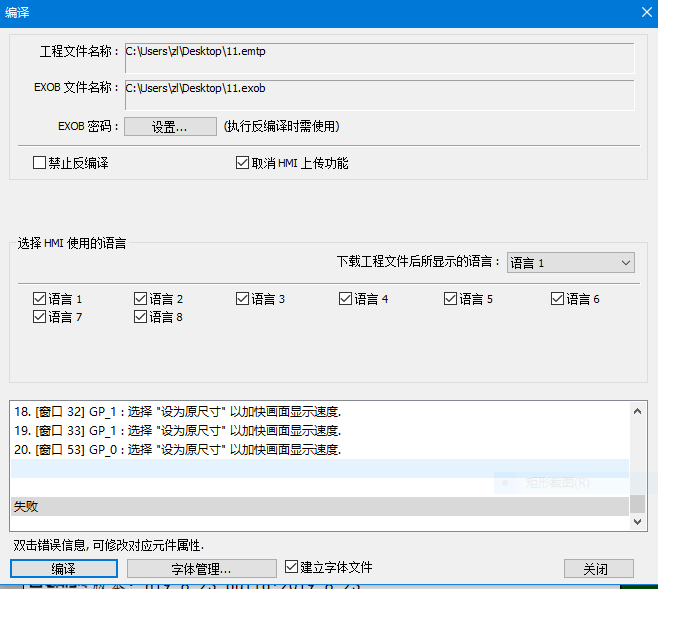Uncheck 取消 HMI 上传功能 option

pyautogui.click(x=242, y=163)
